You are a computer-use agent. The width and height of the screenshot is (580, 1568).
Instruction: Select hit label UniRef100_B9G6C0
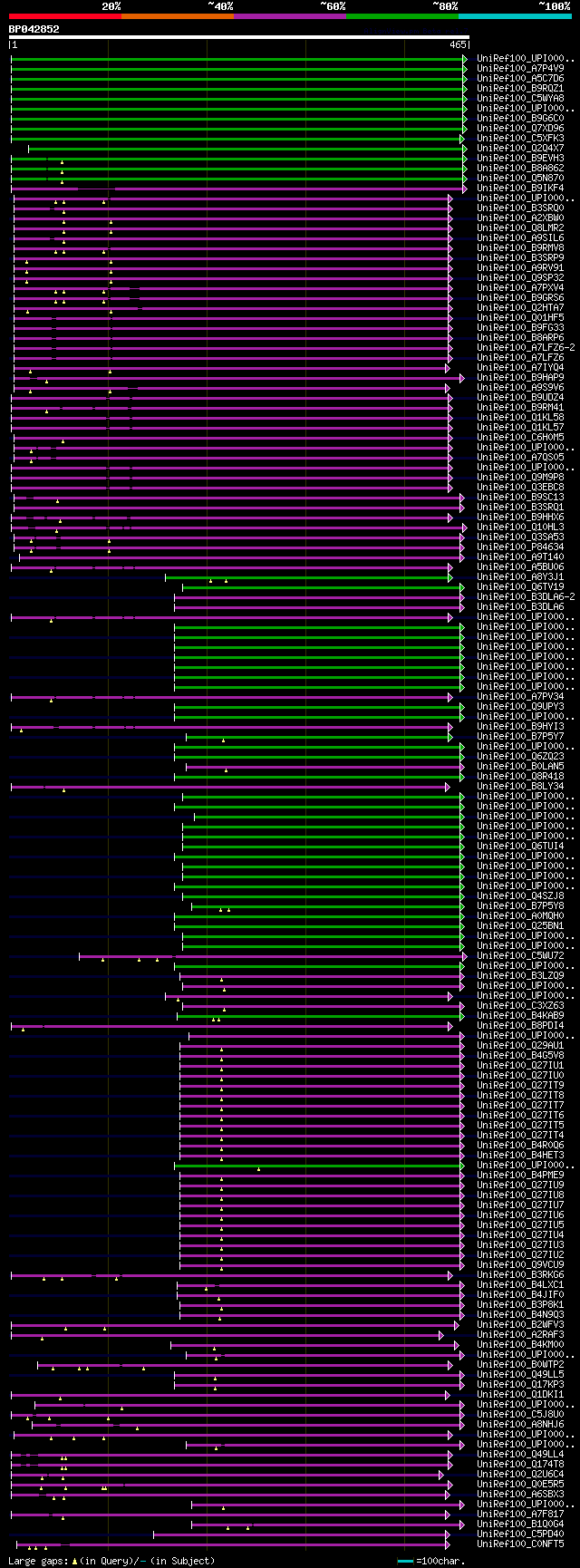(520, 118)
